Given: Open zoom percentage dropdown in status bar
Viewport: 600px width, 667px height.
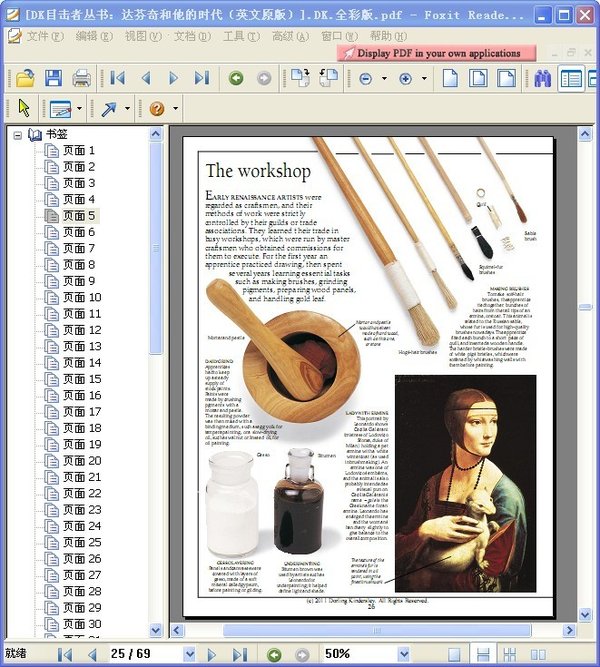Looking at the screenshot, I should [404, 654].
